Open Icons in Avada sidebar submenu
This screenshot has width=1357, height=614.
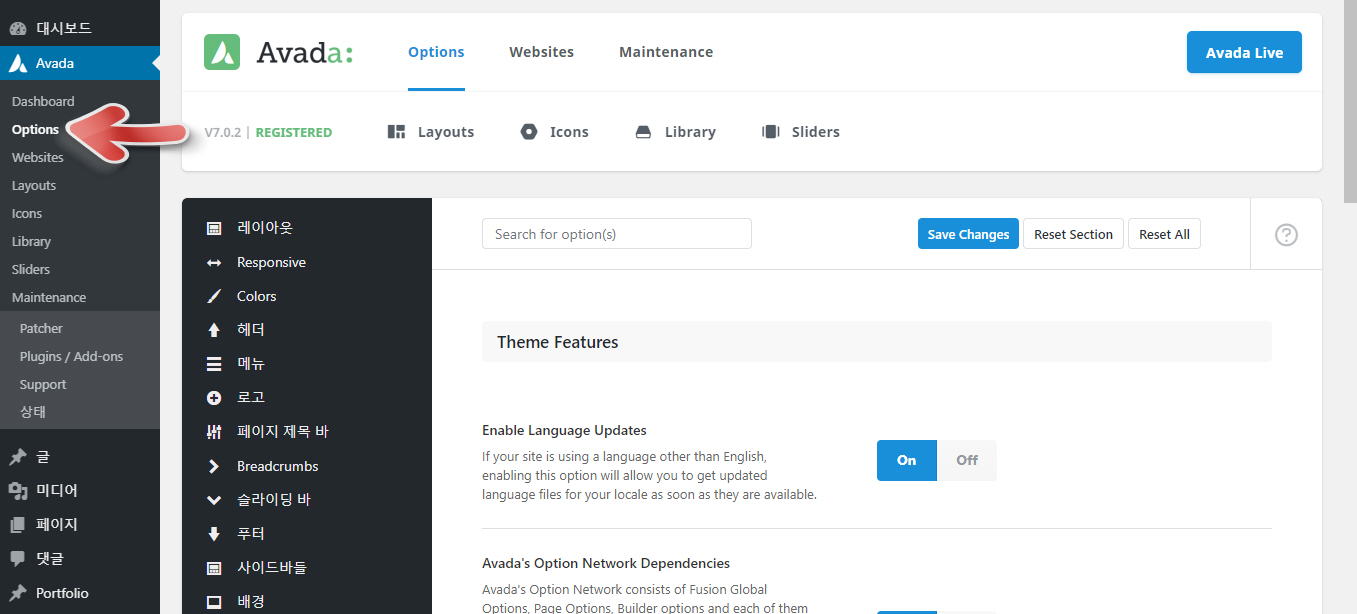(x=27, y=213)
